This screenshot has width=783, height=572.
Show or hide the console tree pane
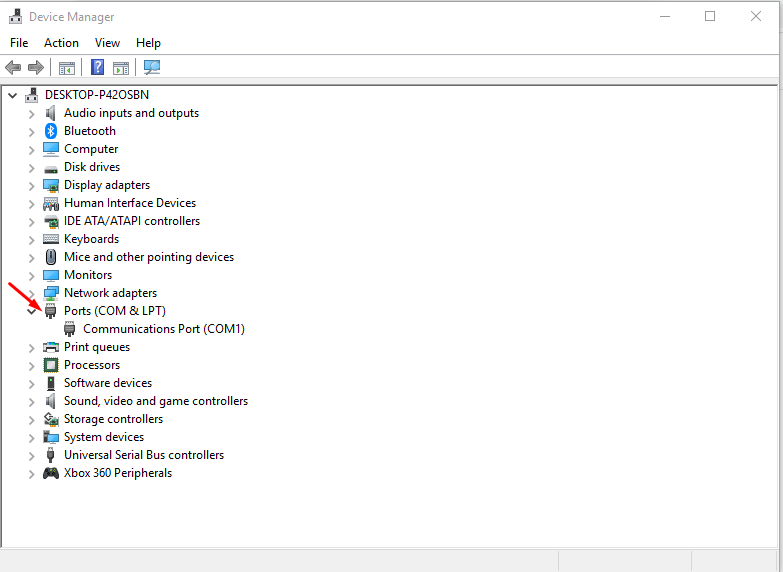66,67
